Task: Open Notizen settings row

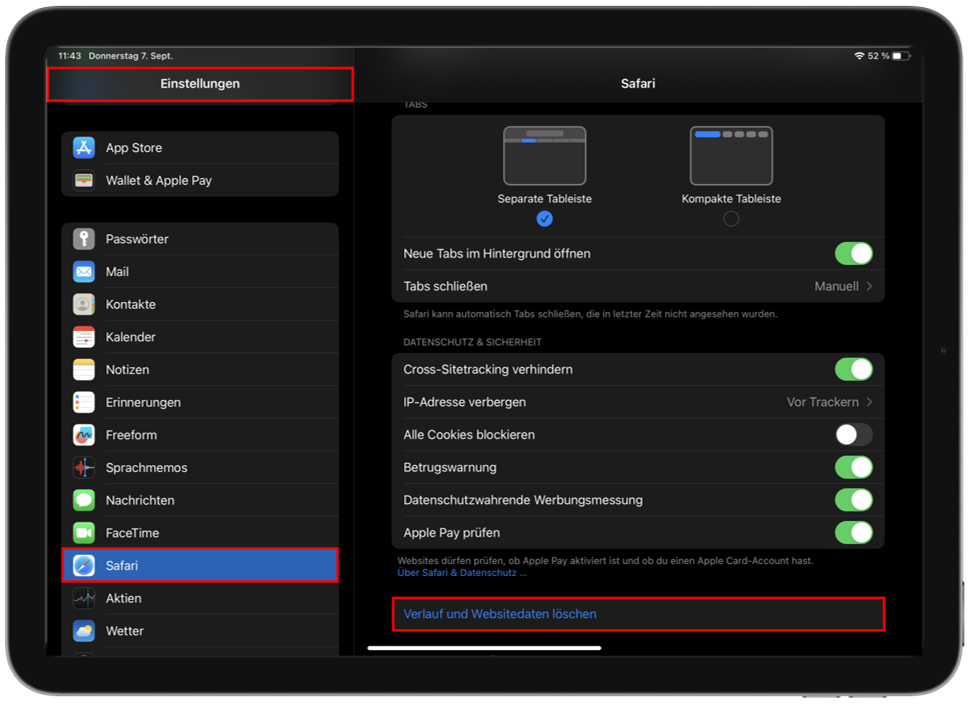Action: 200,370
